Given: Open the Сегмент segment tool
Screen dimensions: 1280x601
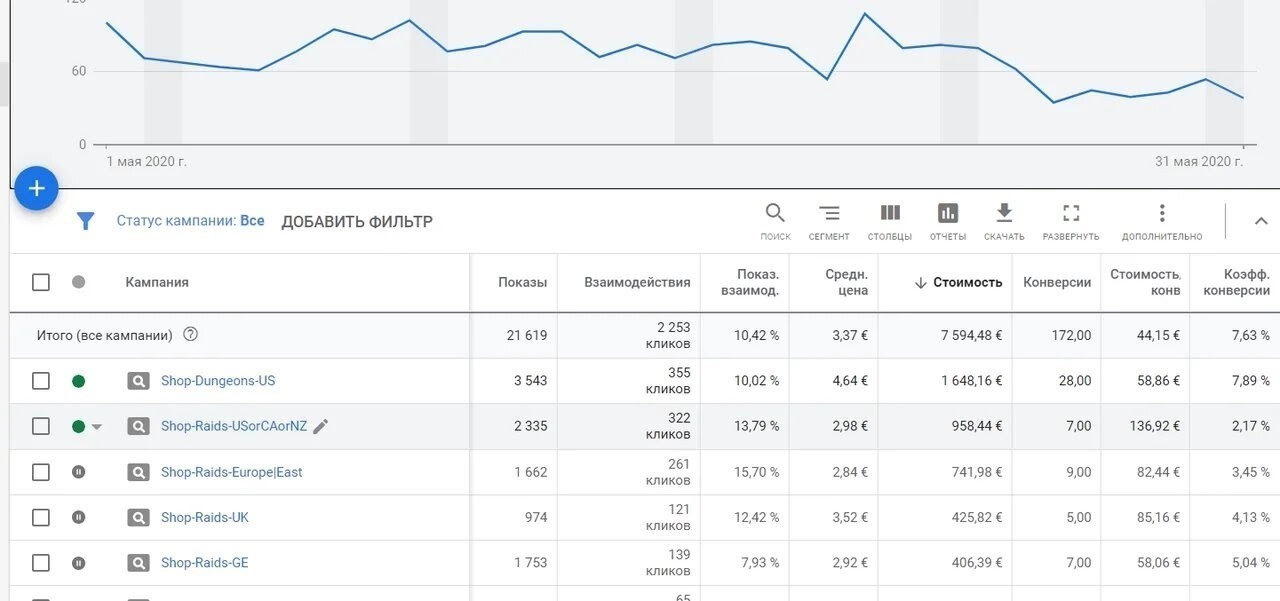Looking at the screenshot, I should point(829,221).
